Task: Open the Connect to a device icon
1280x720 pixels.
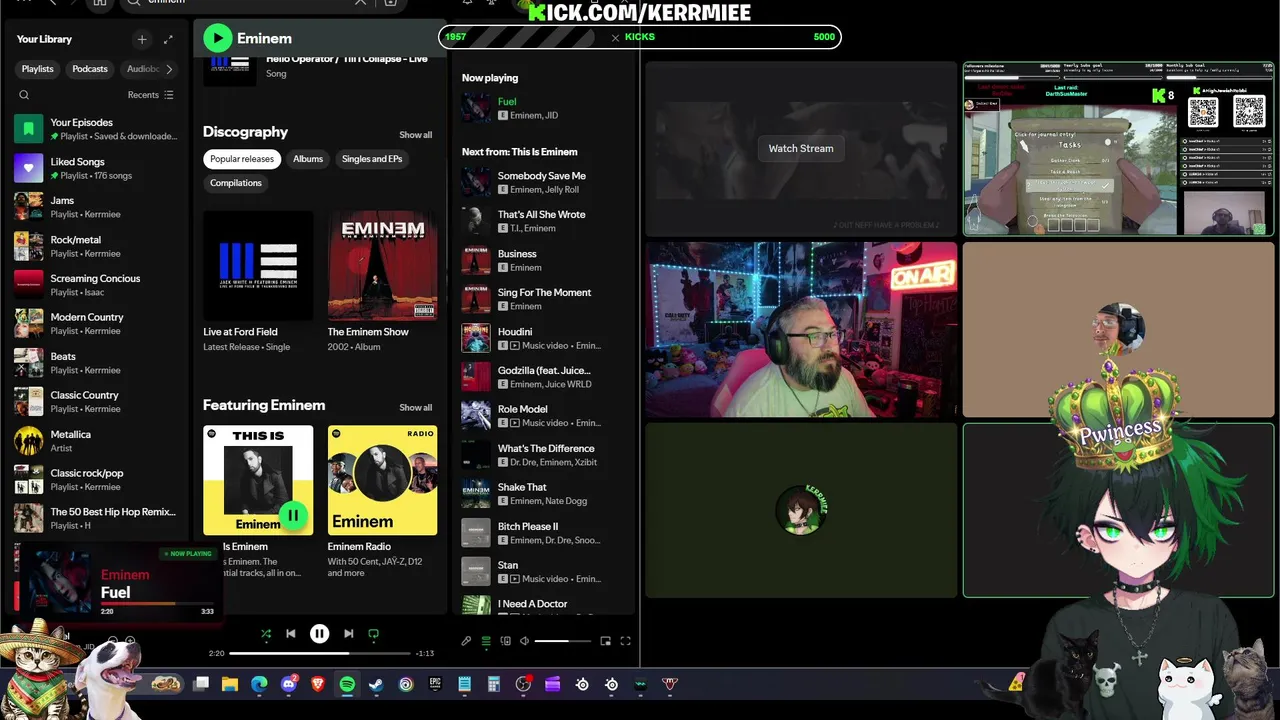Action: coord(506,641)
